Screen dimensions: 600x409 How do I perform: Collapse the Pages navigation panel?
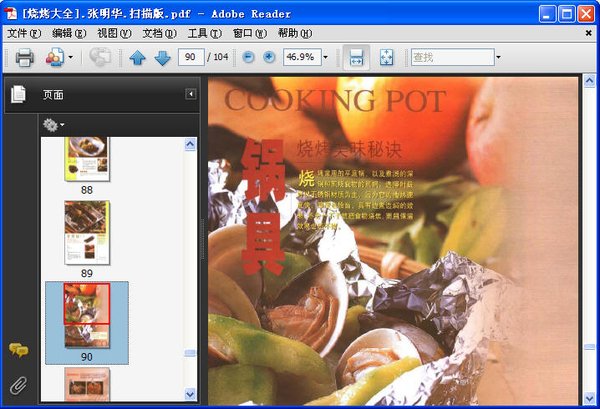click(191, 94)
